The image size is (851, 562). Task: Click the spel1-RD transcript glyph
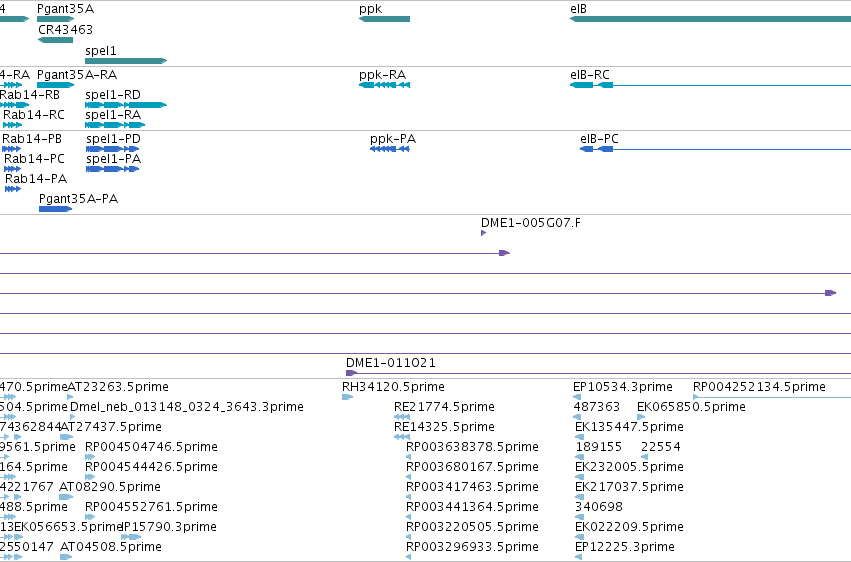[126, 105]
